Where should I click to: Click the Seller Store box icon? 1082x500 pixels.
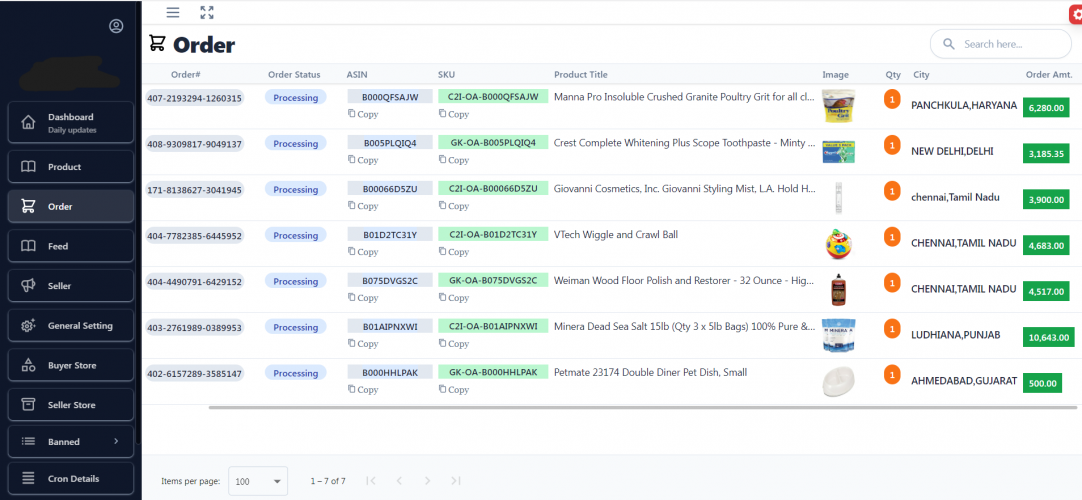pos(28,405)
